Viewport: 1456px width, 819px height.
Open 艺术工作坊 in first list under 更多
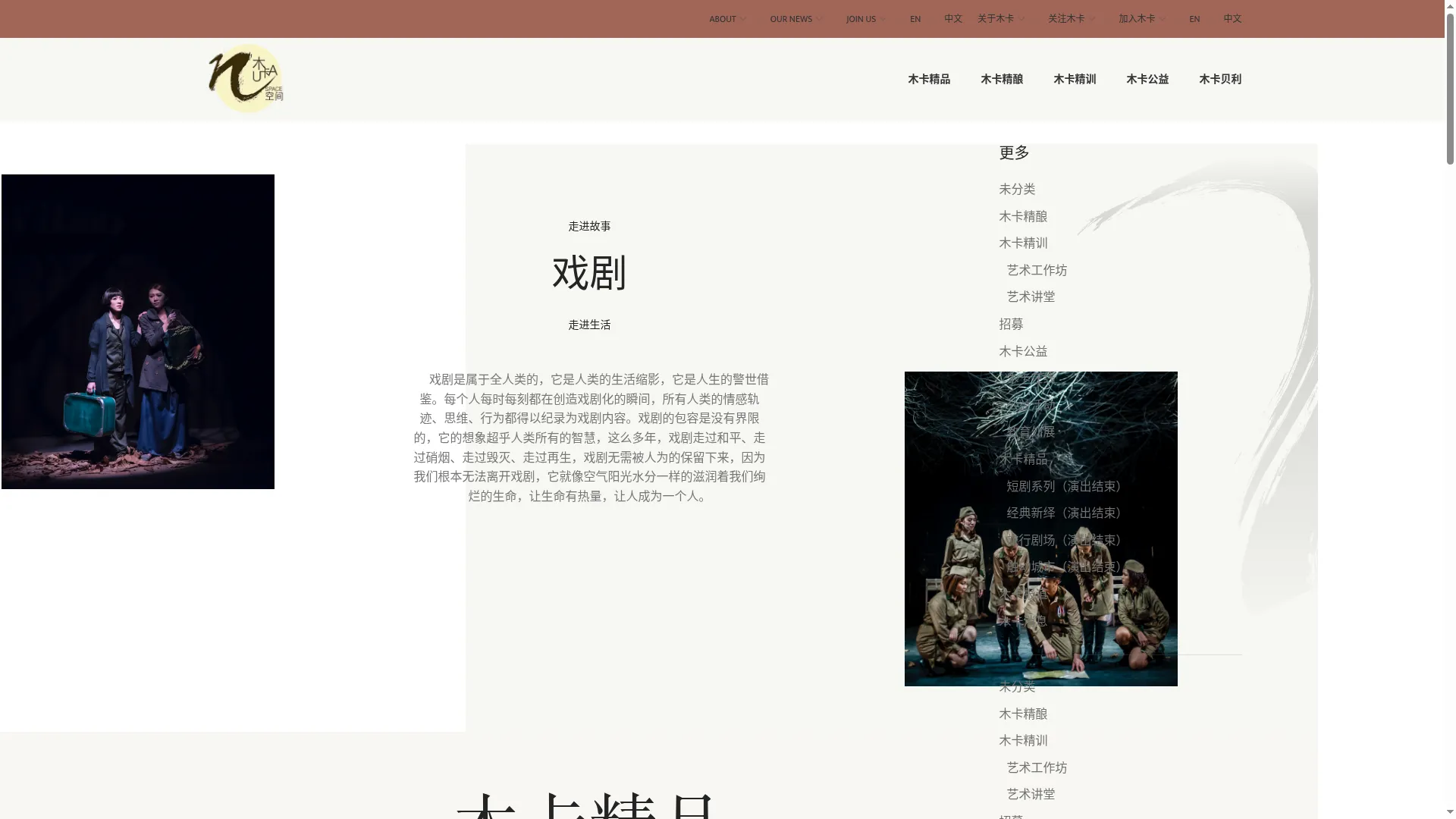point(1037,271)
